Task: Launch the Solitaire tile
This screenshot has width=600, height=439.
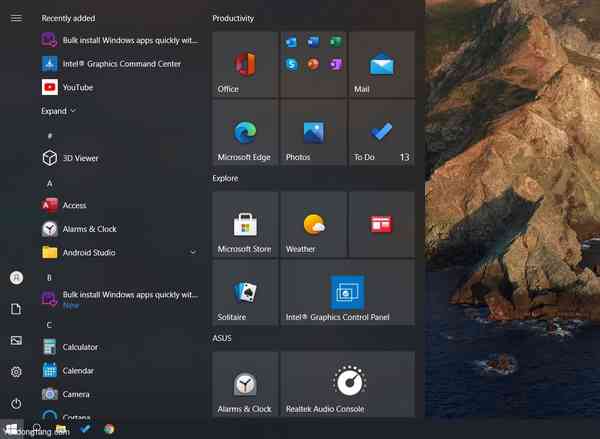Action: [x=245, y=292]
